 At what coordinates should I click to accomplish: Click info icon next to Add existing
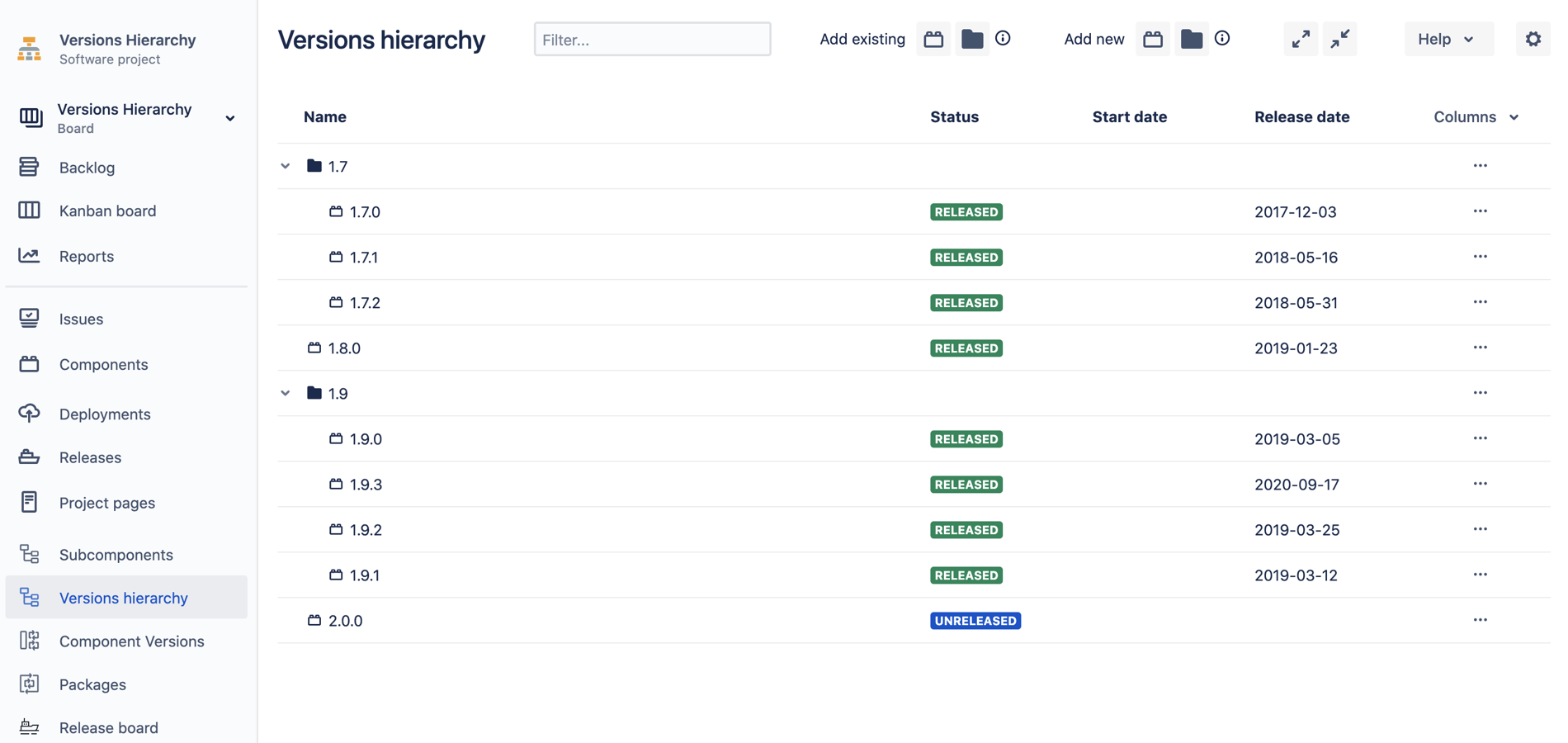[1003, 38]
